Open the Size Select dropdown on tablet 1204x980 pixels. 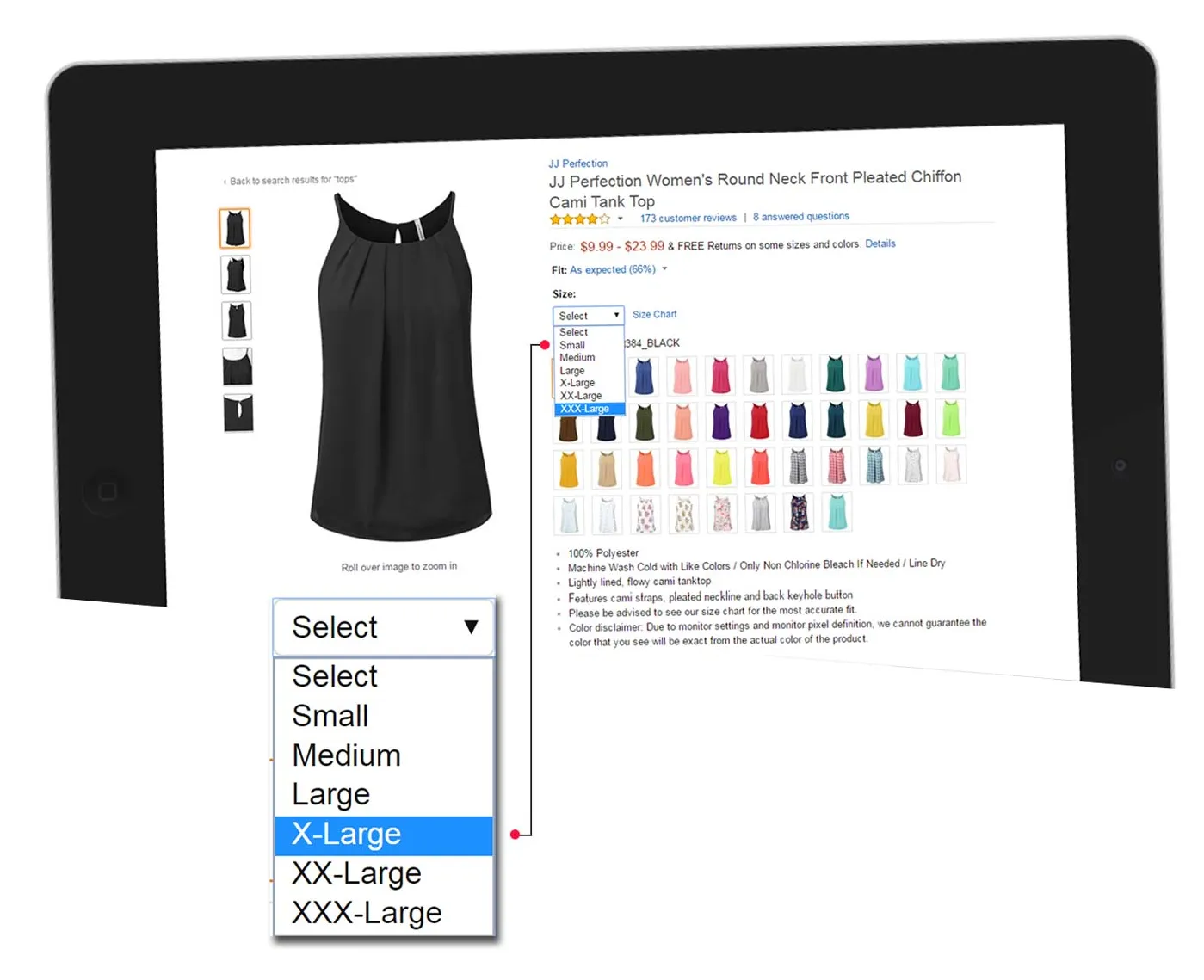[x=588, y=316]
